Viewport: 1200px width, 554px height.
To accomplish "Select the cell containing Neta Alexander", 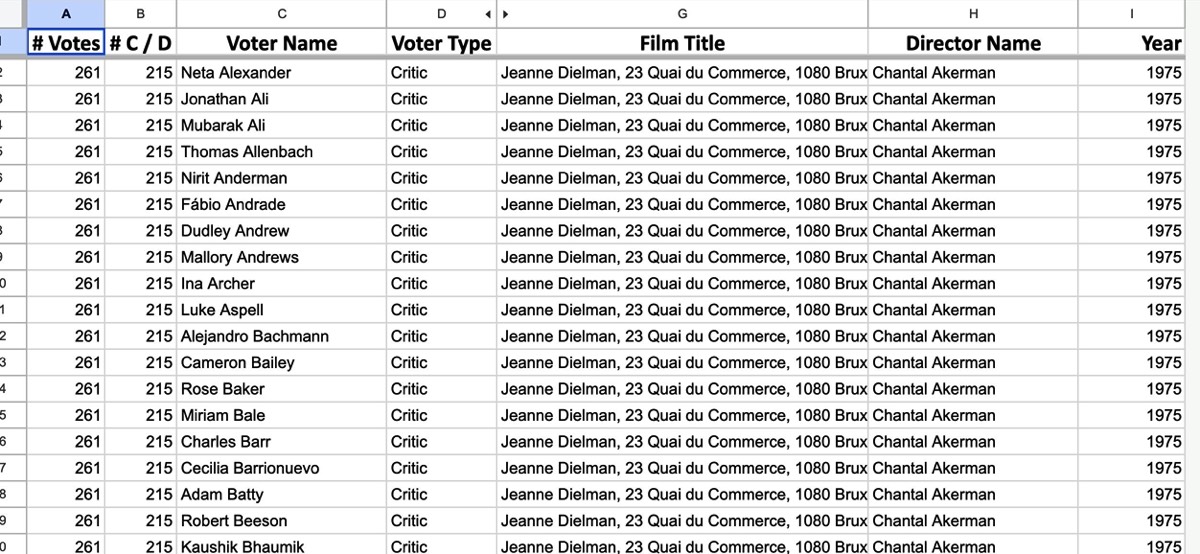I will coord(282,73).
